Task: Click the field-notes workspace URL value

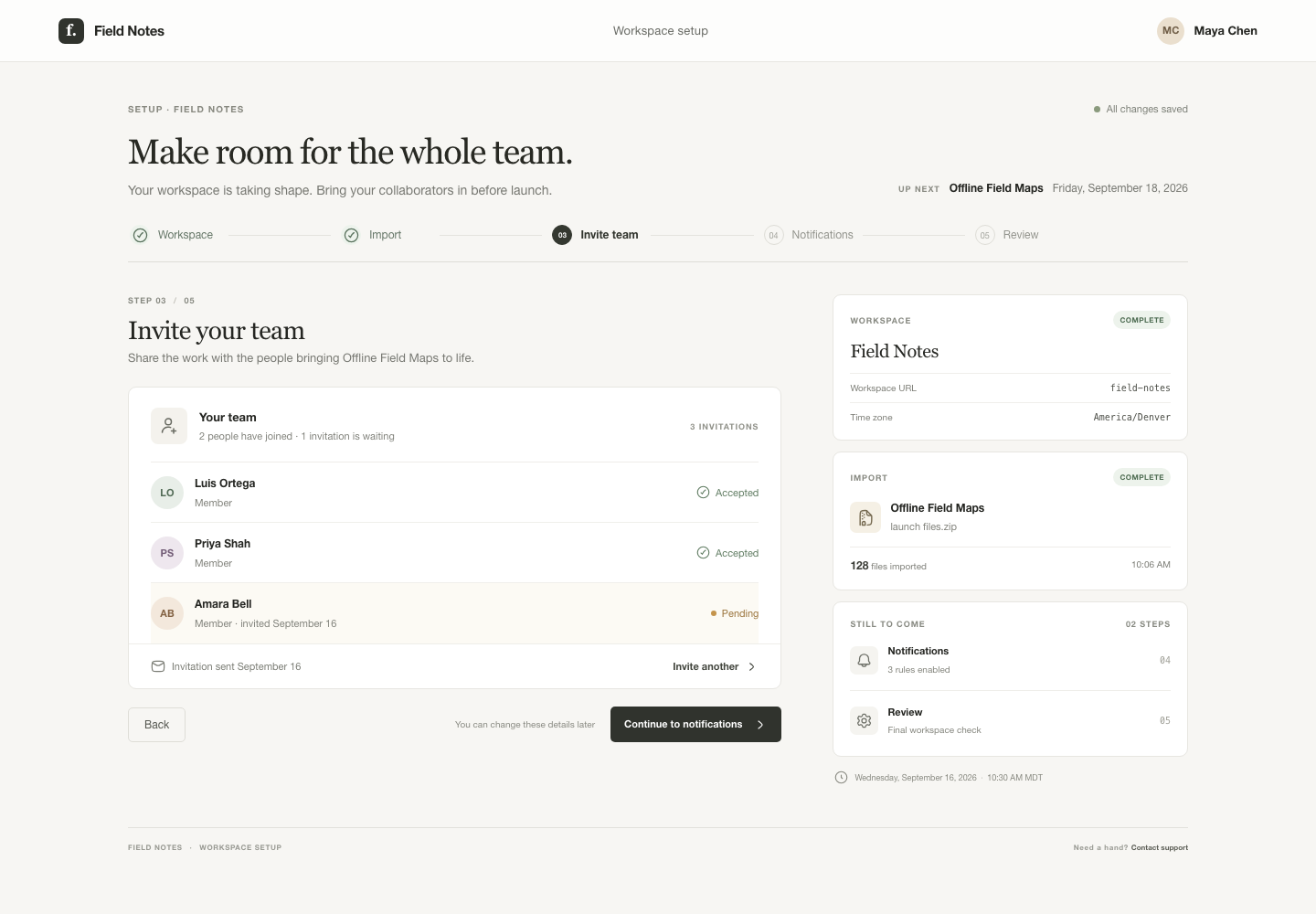Action: click(1140, 388)
